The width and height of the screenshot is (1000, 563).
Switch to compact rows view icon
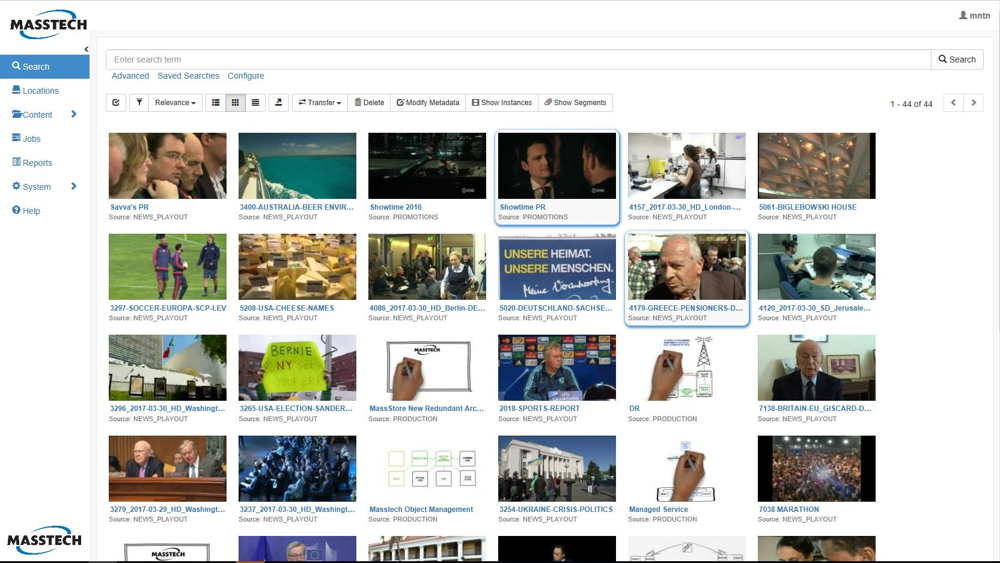click(255, 103)
